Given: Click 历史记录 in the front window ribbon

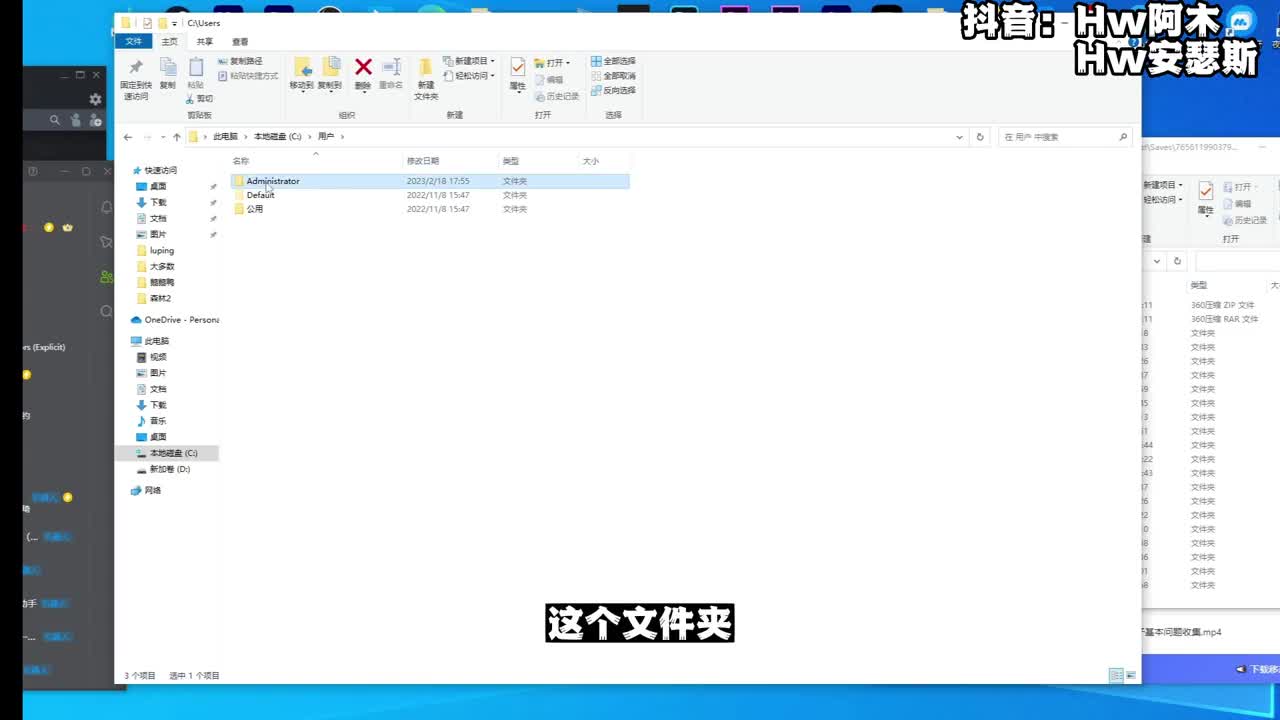Looking at the screenshot, I should [x=557, y=96].
